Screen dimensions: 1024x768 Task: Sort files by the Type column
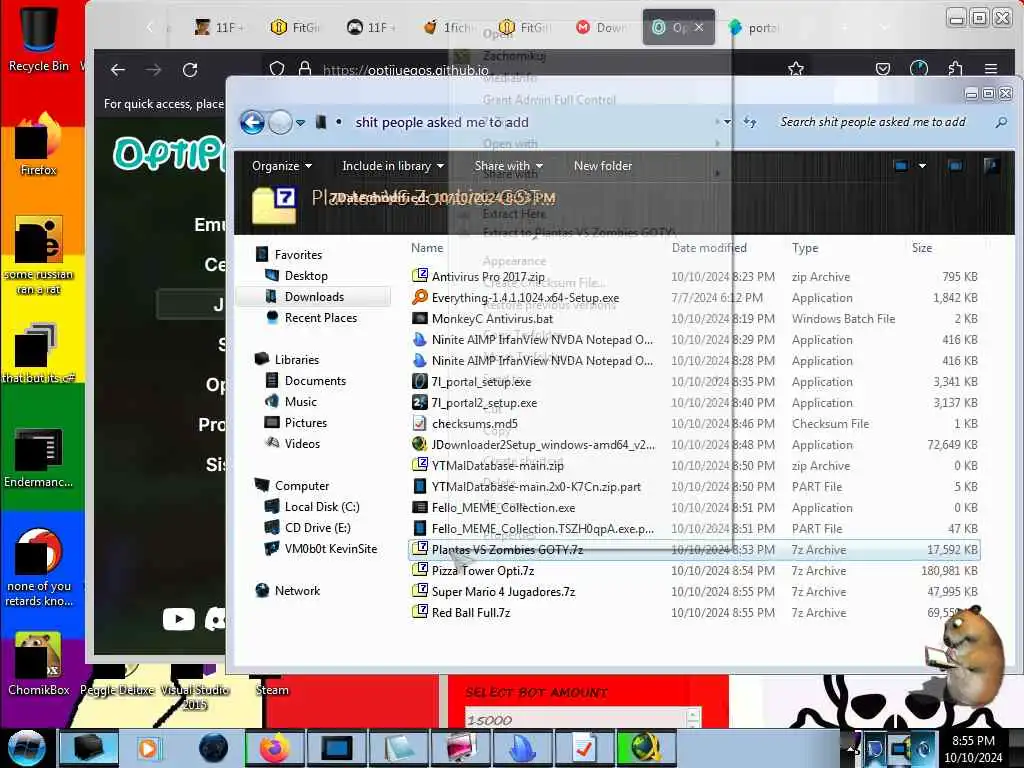point(805,248)
